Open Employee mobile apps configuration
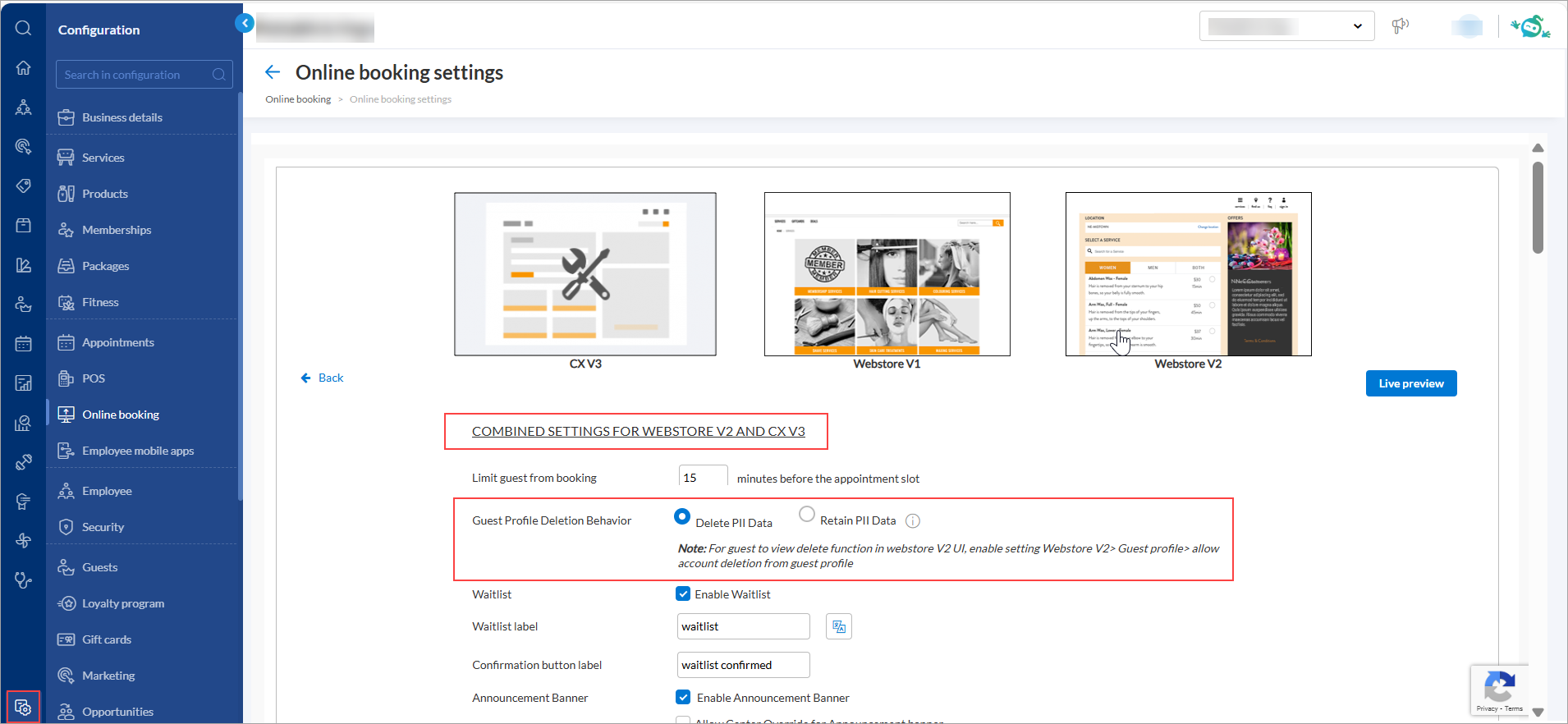Viewport: 1568px width, 724px height. (x=137, y=451)
